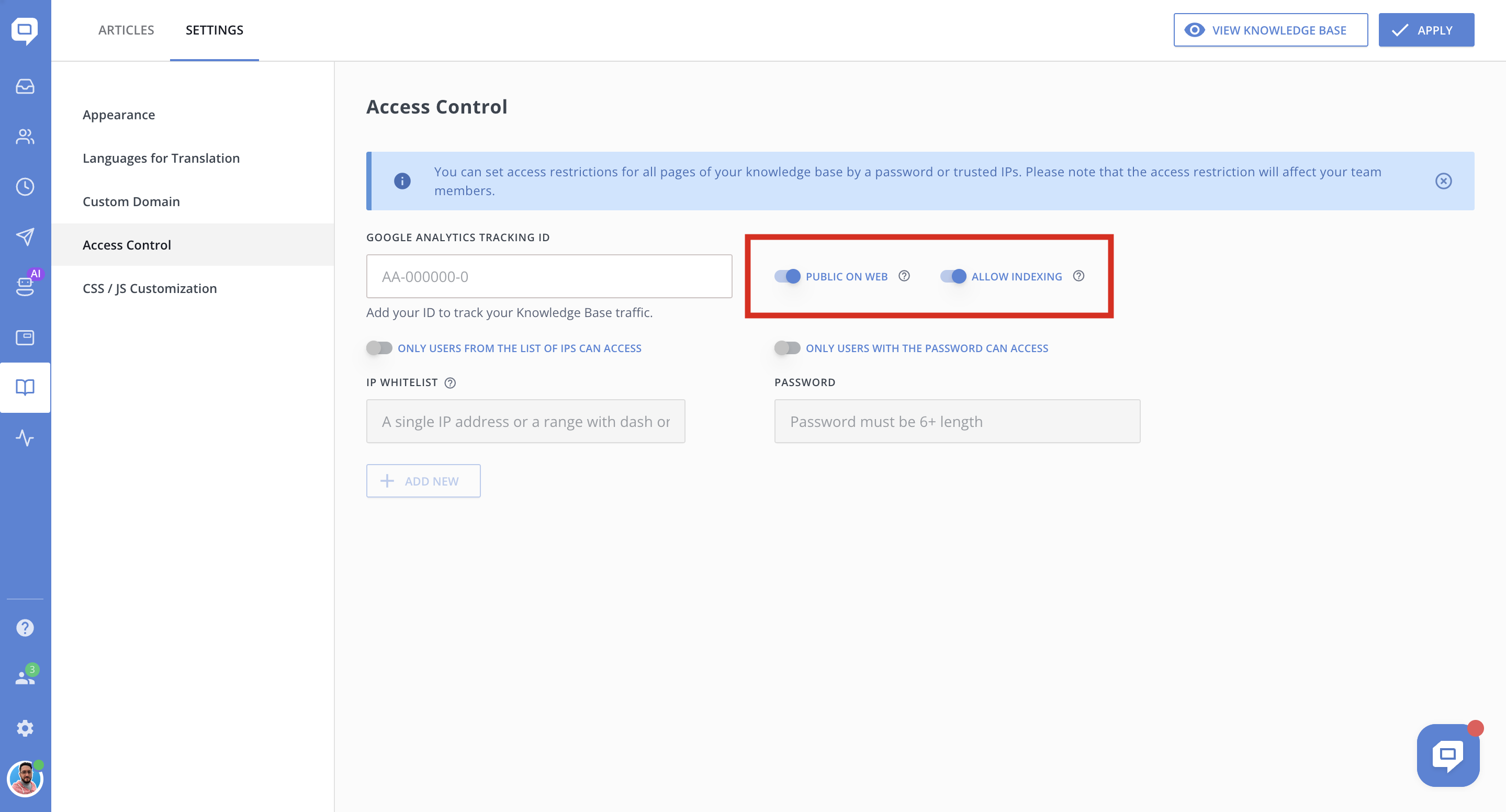This screenshot has height=812, width=1506.
Task: Open the paper plane campaigns icon
Action: (25, 237)
